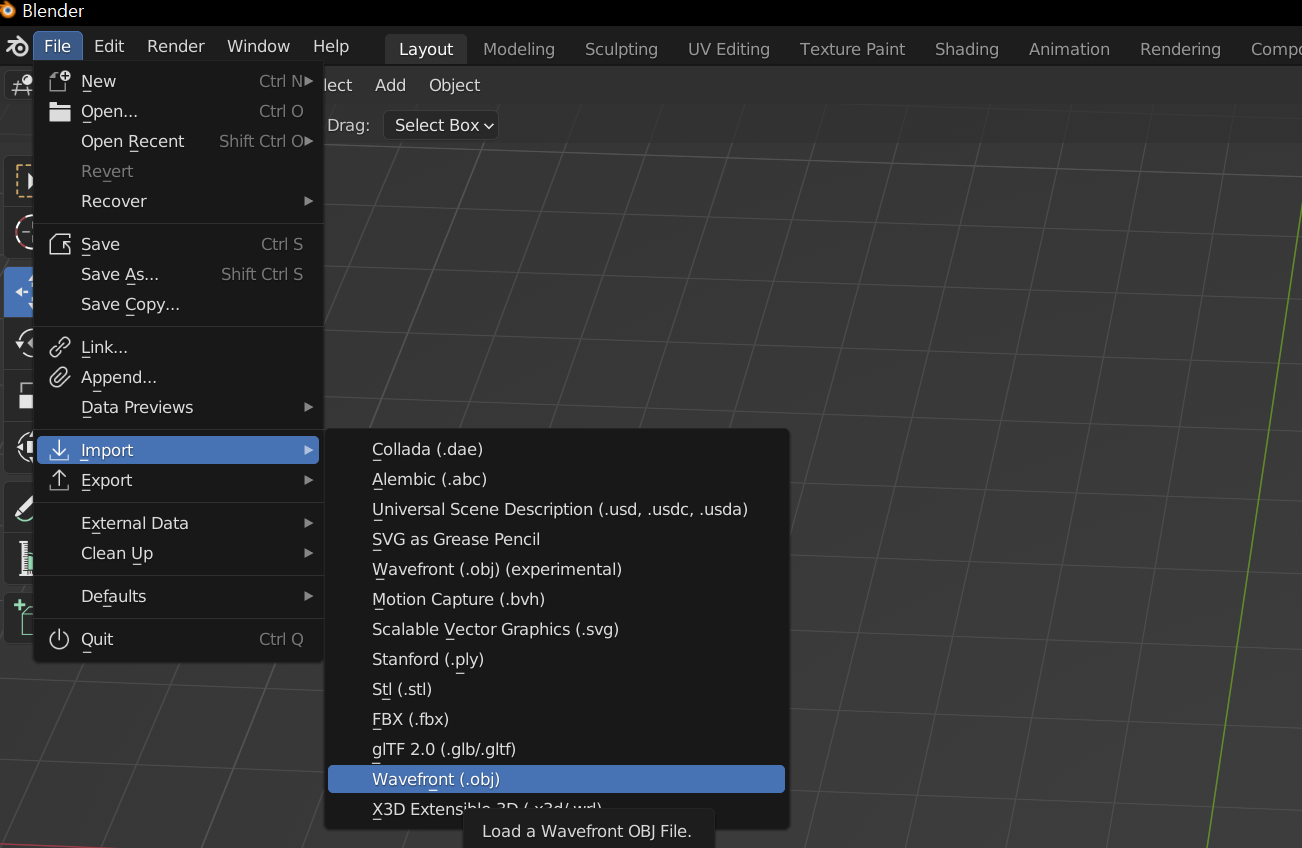
Task: Click the Quit power icon
Action: [x=60, y=639]
